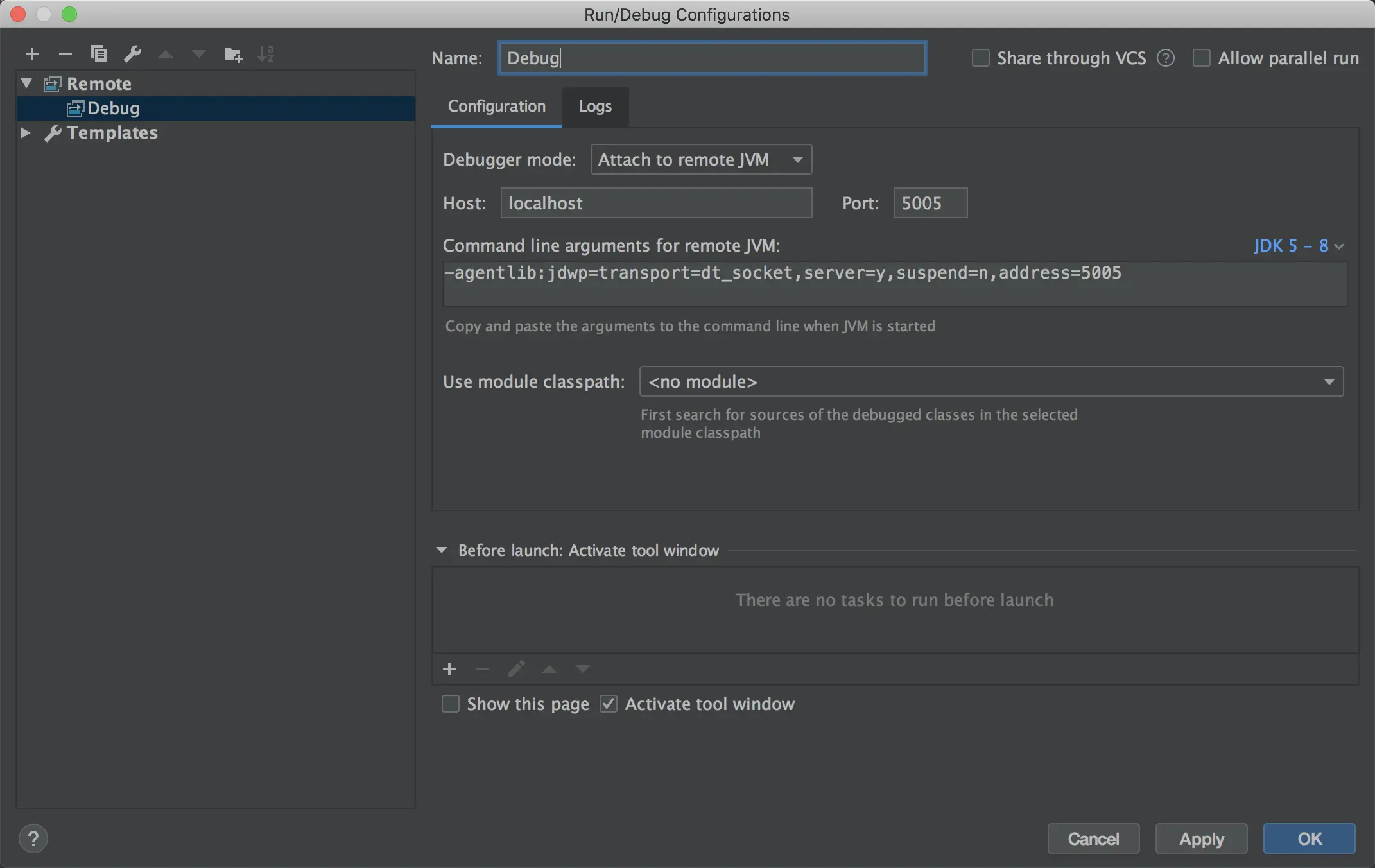Add a new run configuration

pos(31,54)
